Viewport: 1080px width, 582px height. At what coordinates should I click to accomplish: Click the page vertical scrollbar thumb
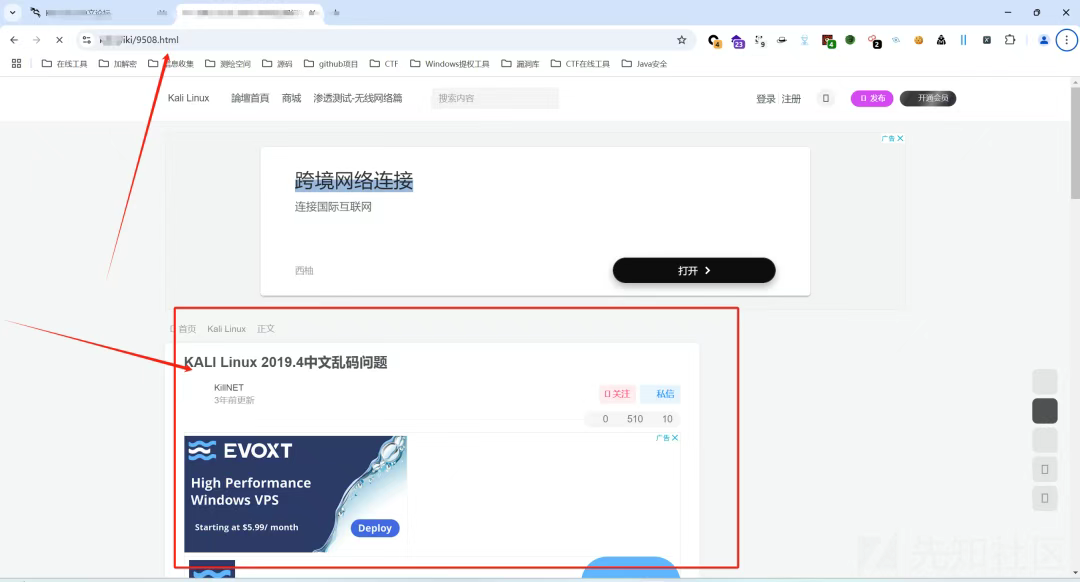[1075, 142]
